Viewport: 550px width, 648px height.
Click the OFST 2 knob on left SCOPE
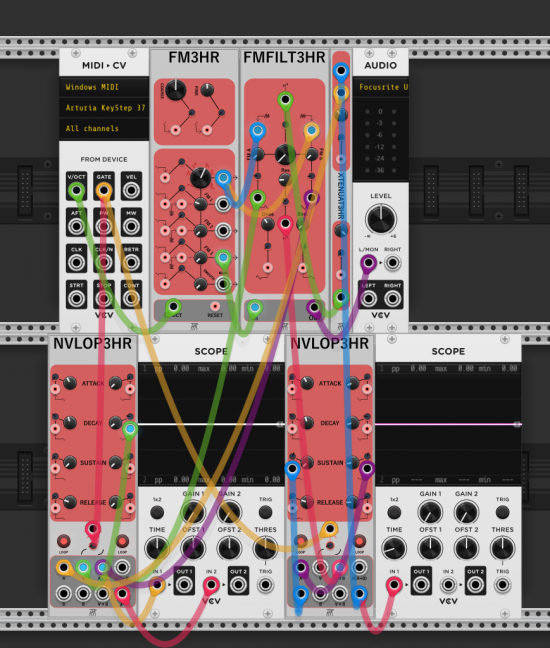pyautogui.click(x=229, y=548)
